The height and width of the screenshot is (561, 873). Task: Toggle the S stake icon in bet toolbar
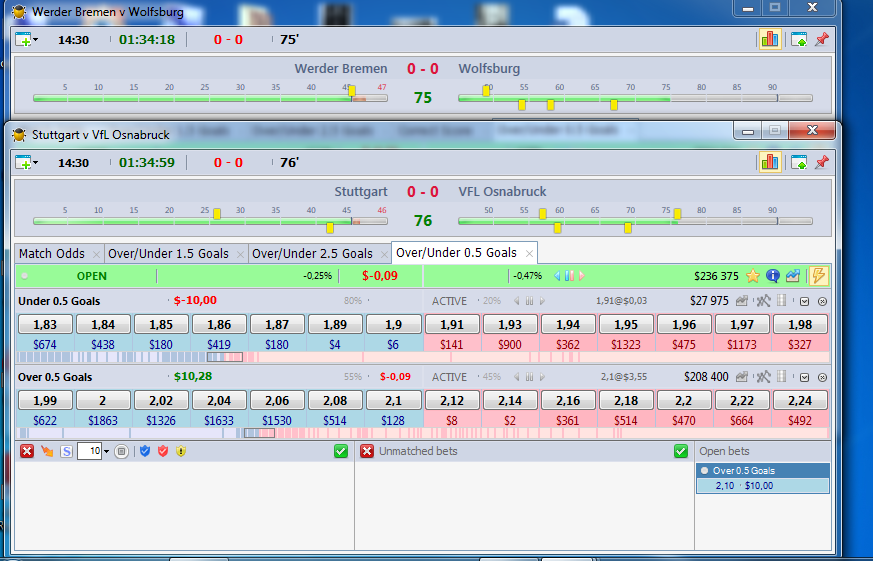click(x=67, y=451)
